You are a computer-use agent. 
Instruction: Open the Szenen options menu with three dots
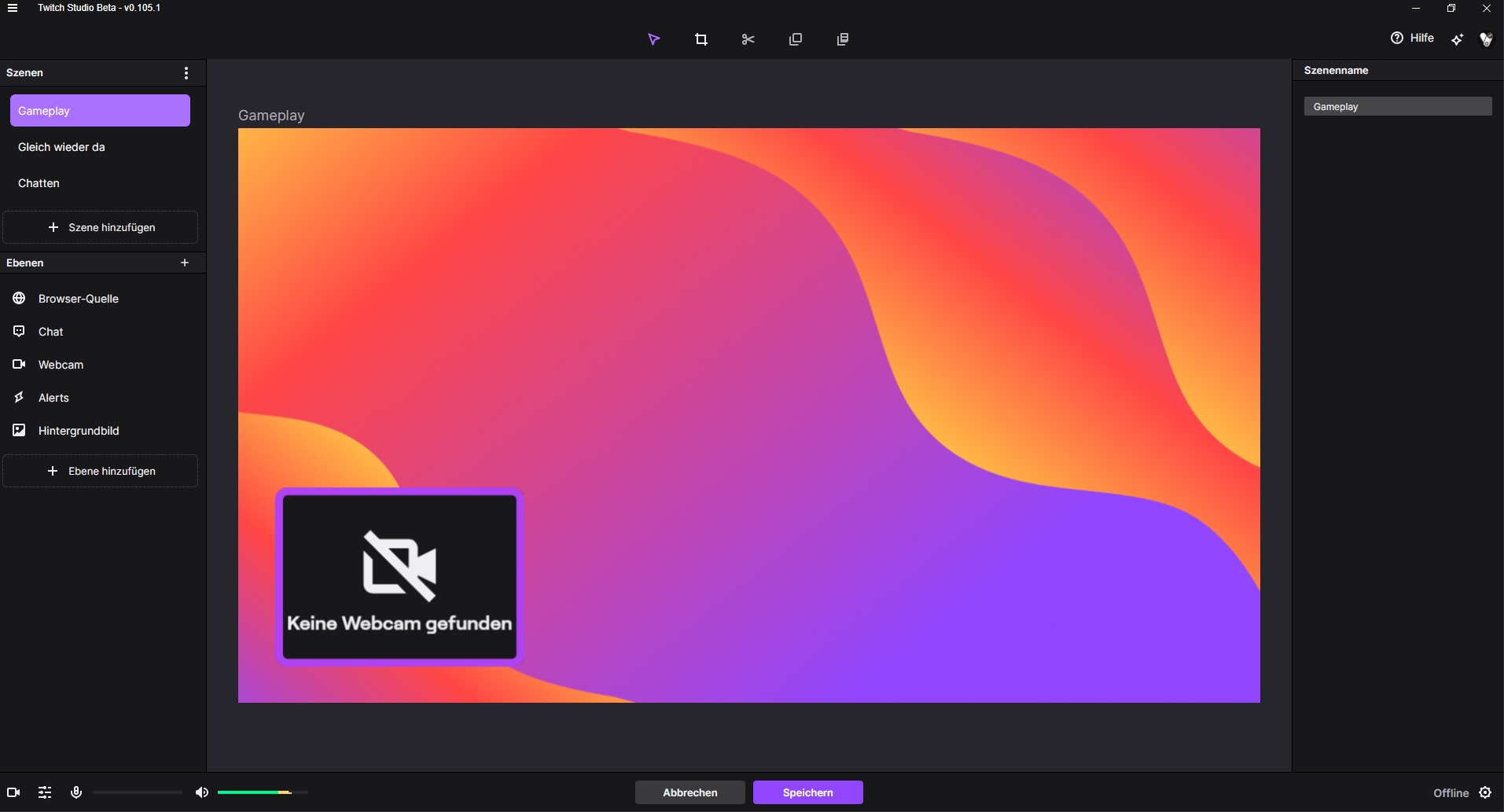pyautogui.click(x=186, y=72)
